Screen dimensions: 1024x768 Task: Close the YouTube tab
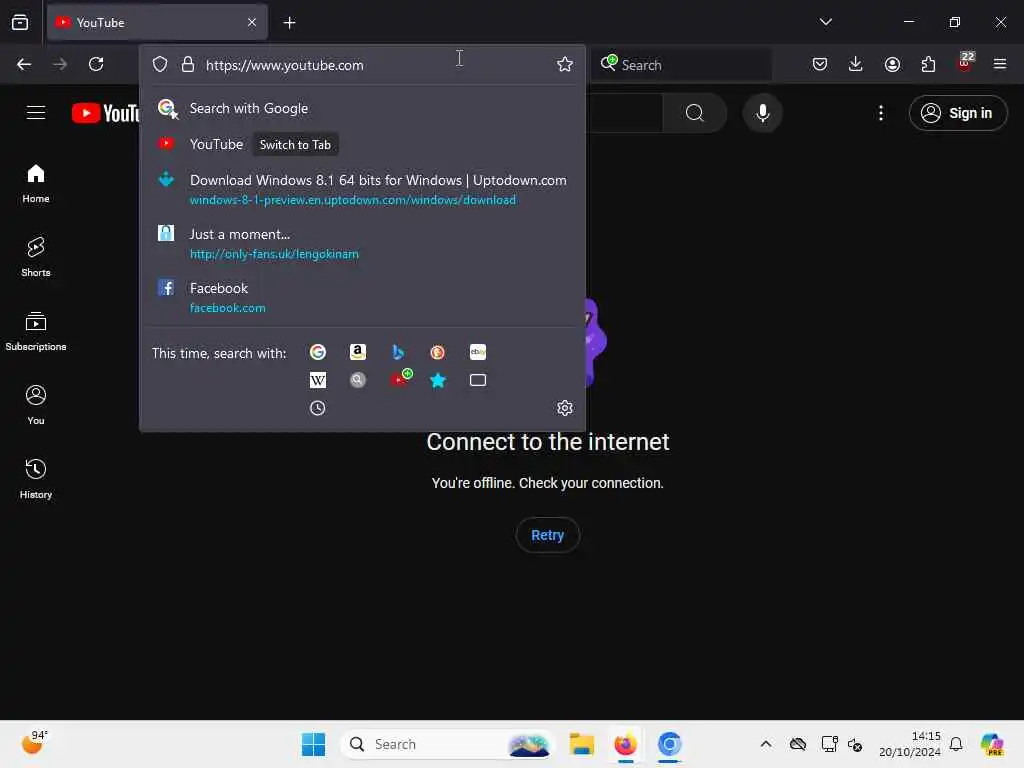[252, 22]
